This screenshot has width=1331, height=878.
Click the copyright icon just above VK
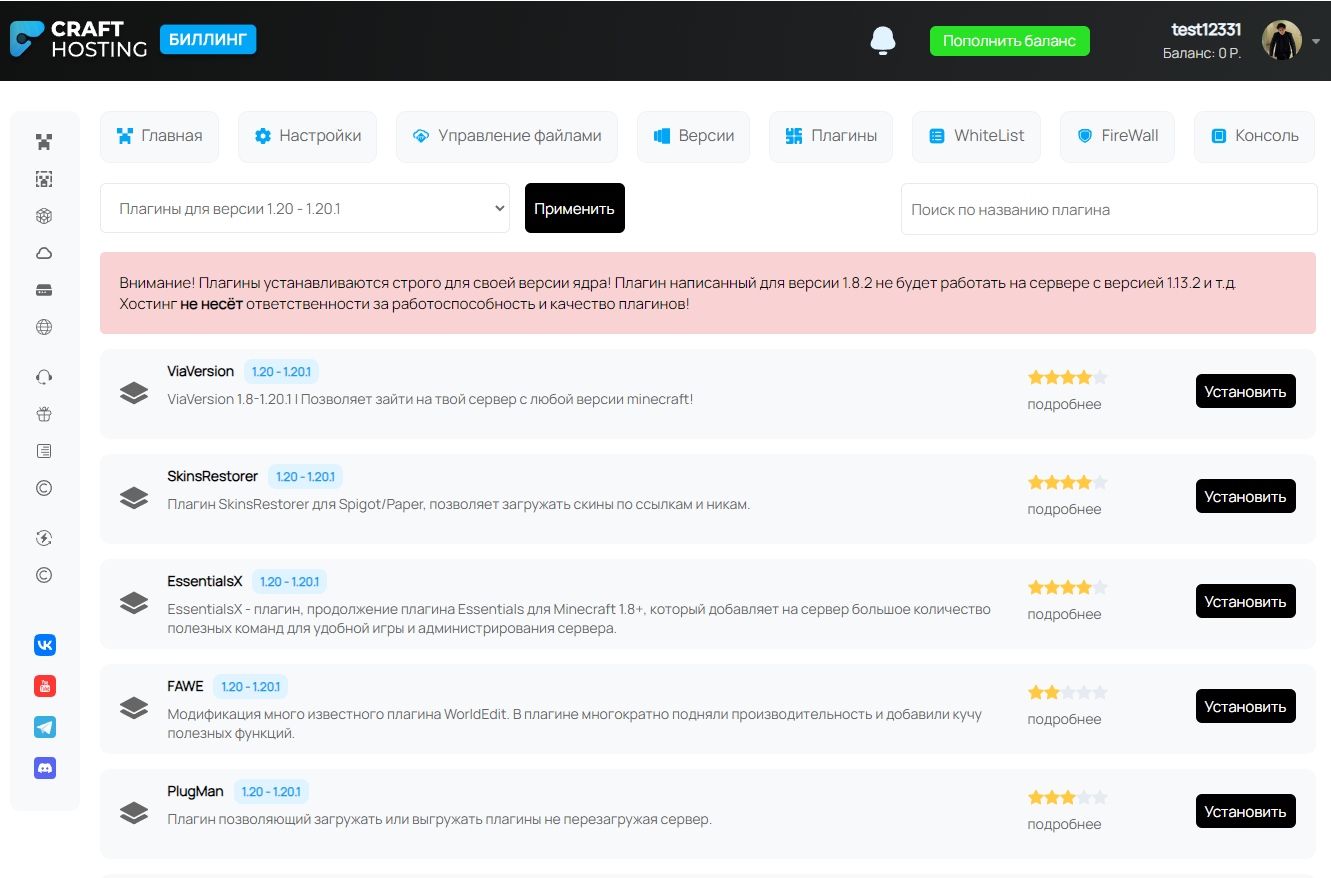pos(44,575)
